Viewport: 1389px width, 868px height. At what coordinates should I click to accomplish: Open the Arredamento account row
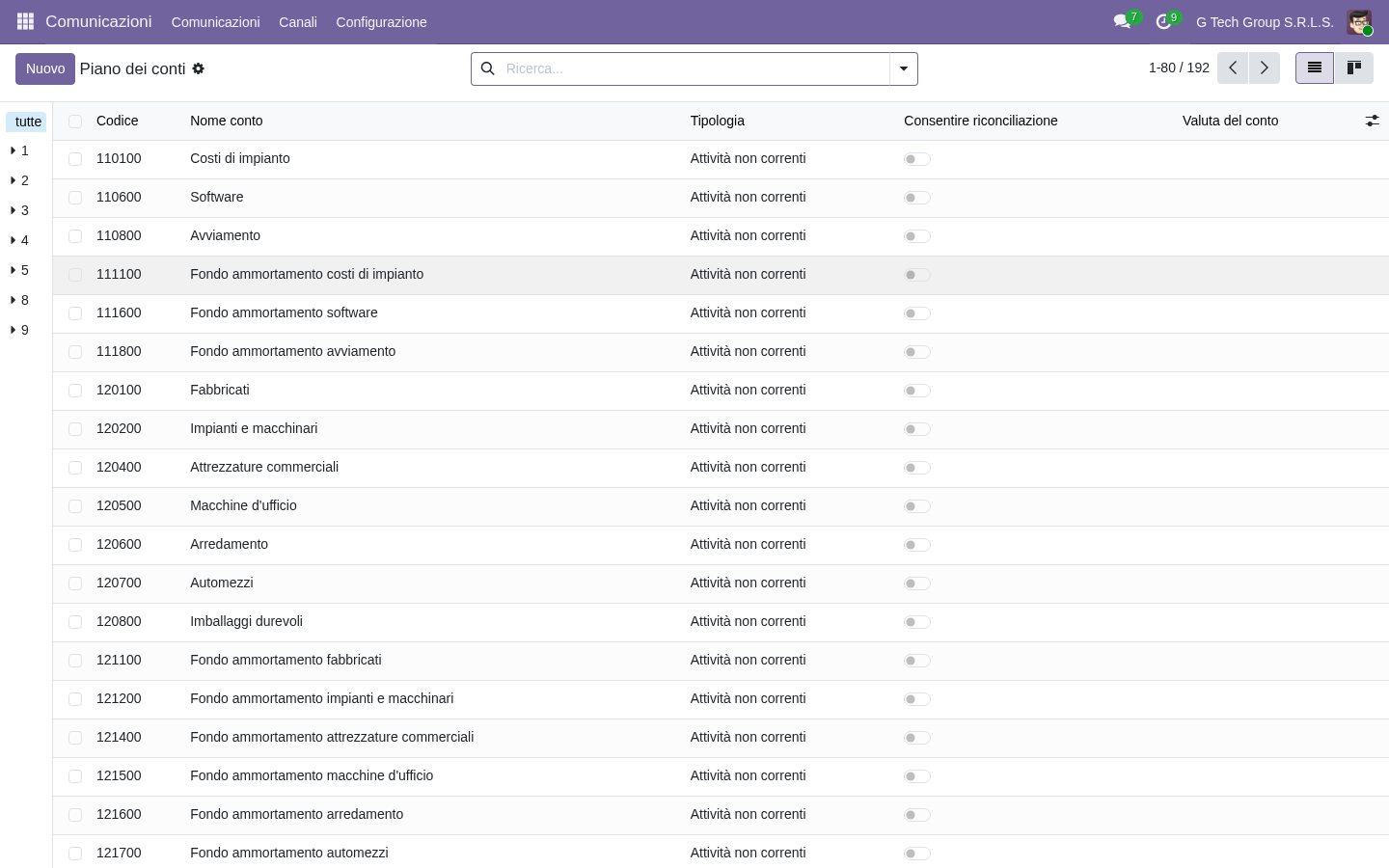click(721, 545)
